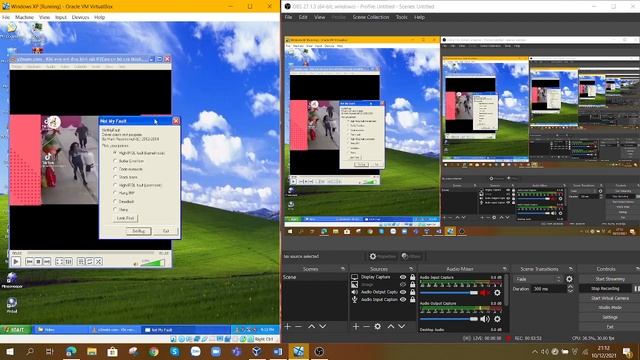Image resolution: width=640 pixels, height=360 pixels.
Task: Open source properties gear in Sources toolbar
Action: (x=378, y=327)
